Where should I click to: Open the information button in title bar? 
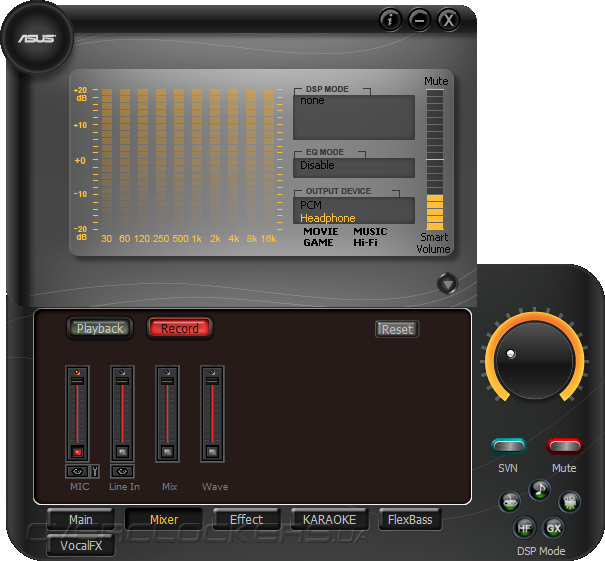(x=390, y=19)
